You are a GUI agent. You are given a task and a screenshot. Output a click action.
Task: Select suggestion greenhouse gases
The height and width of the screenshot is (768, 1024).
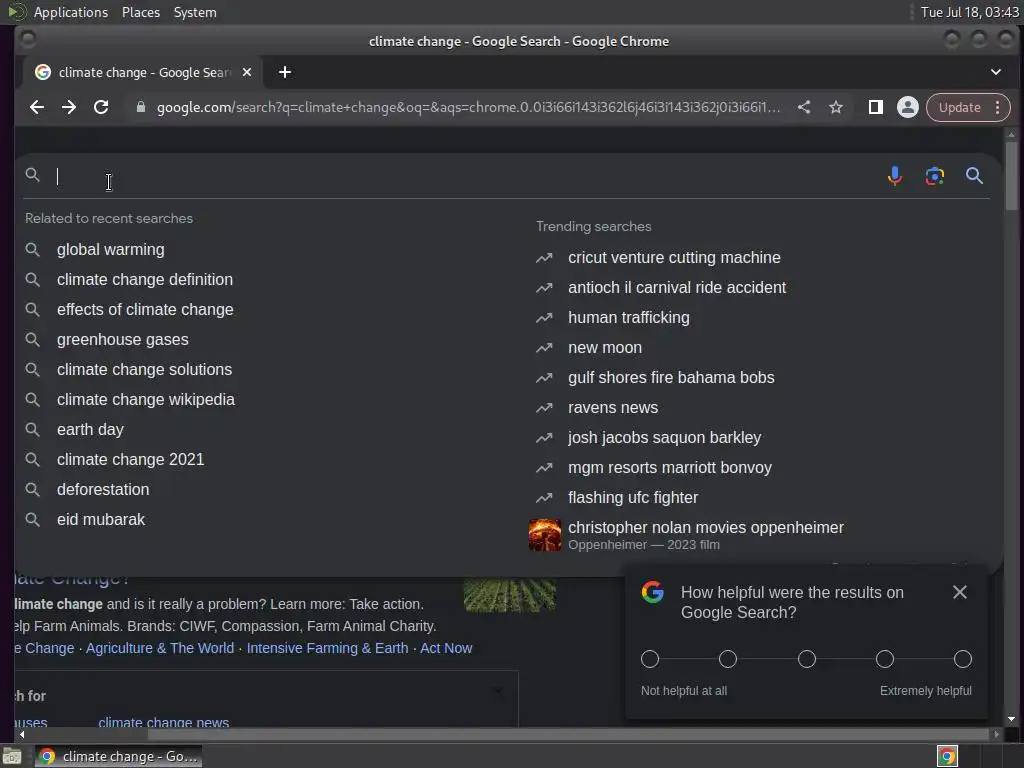(122, 340)
